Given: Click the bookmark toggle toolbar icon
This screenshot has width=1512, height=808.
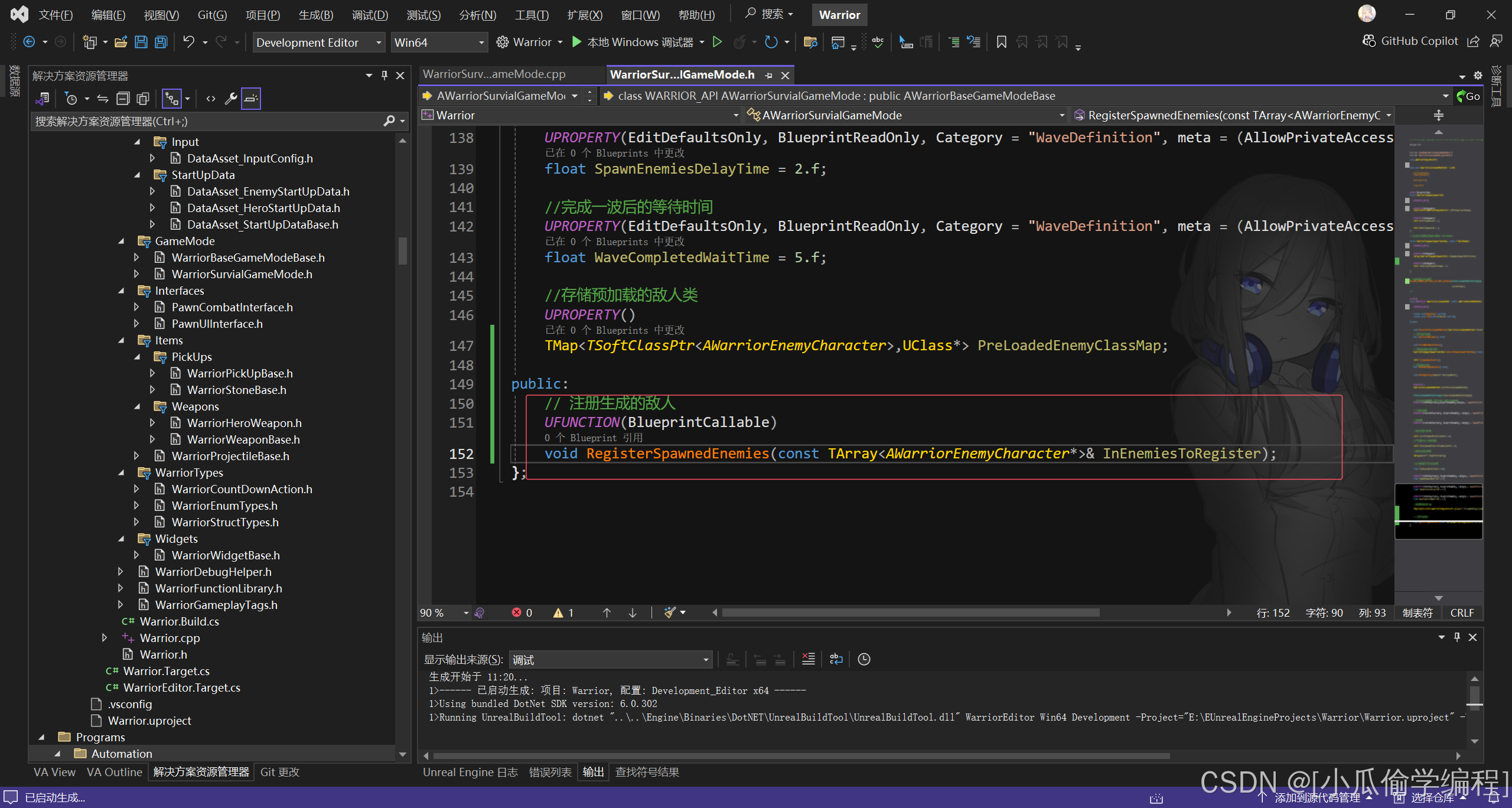Looking at the screenshot, I should (1001, 42).
